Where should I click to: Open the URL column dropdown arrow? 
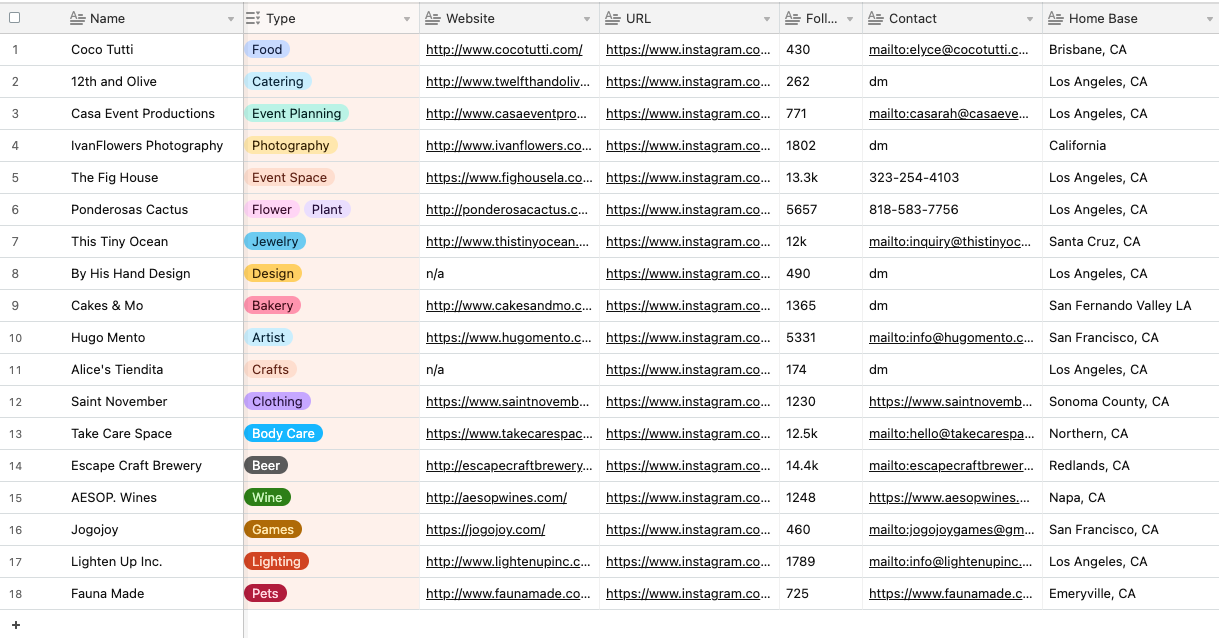pos(767,19)
